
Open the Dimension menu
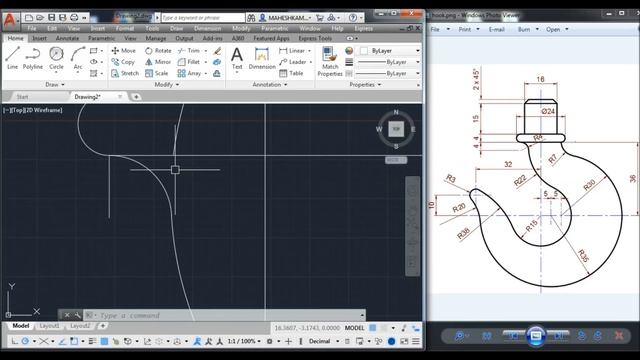207,29
